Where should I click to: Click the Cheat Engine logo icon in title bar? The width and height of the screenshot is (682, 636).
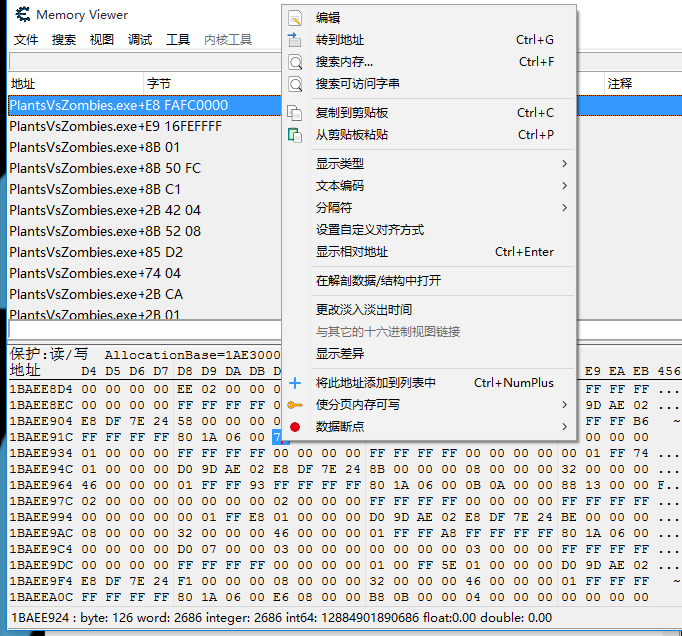pos(22,14)
